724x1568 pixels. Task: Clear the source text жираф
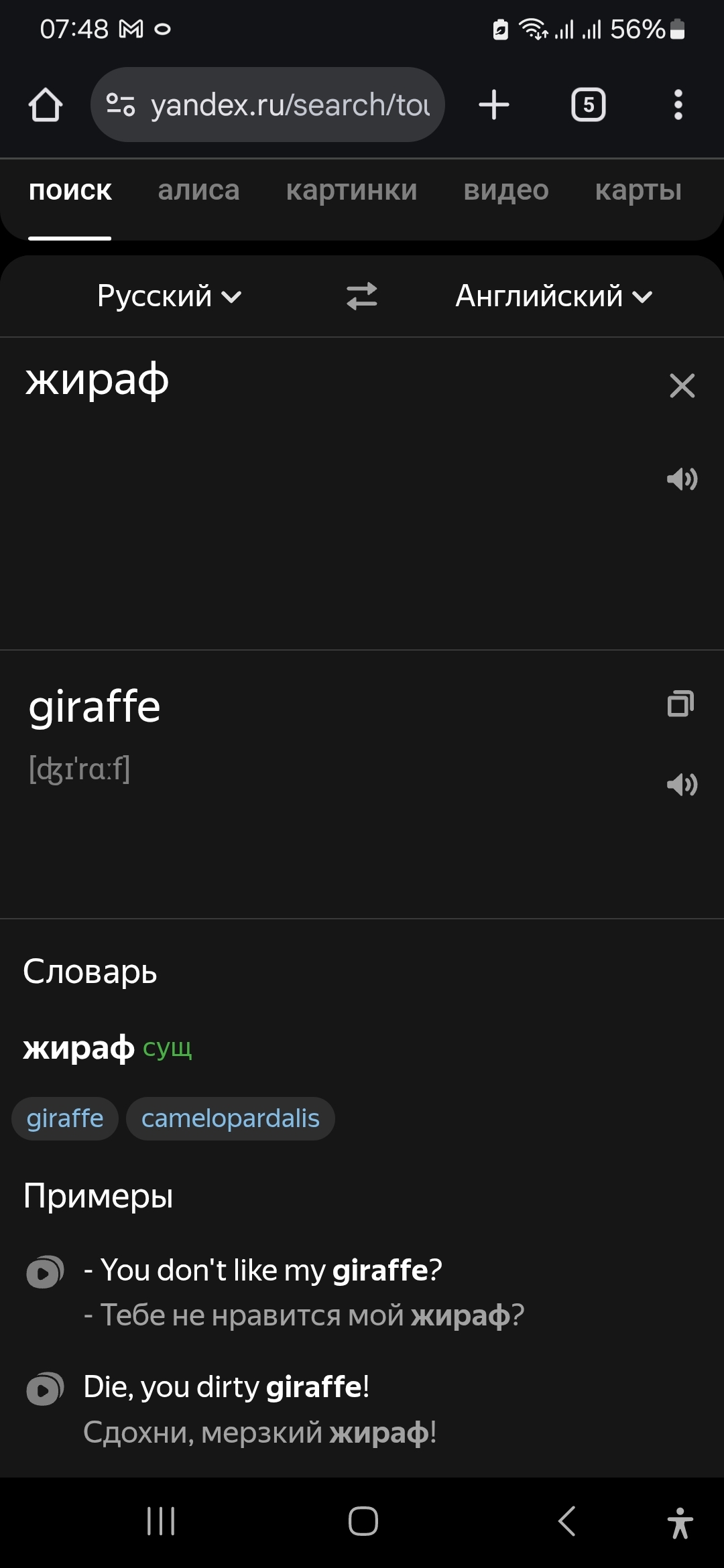(x=682, y=386)
